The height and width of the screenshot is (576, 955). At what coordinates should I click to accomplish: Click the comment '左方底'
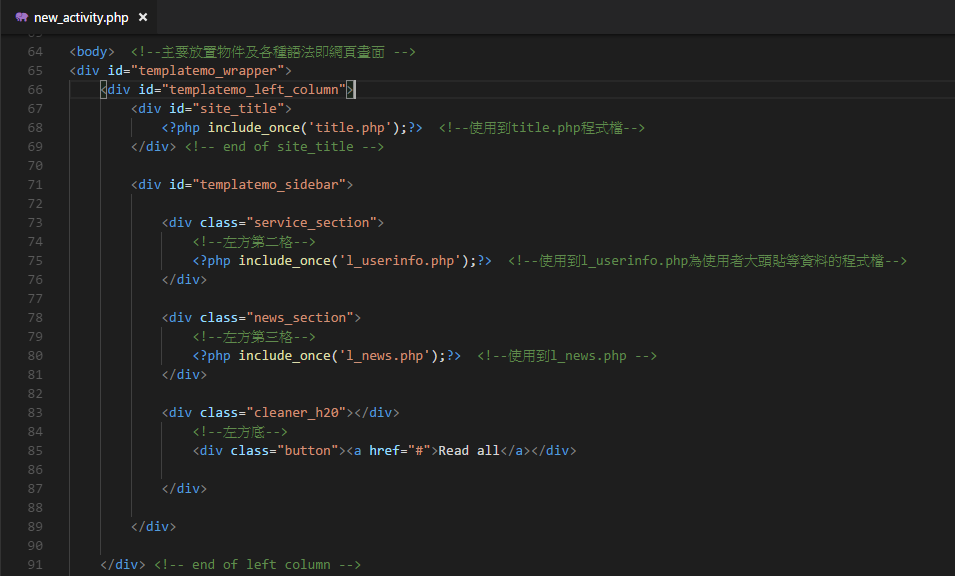[x=240, y=432]
